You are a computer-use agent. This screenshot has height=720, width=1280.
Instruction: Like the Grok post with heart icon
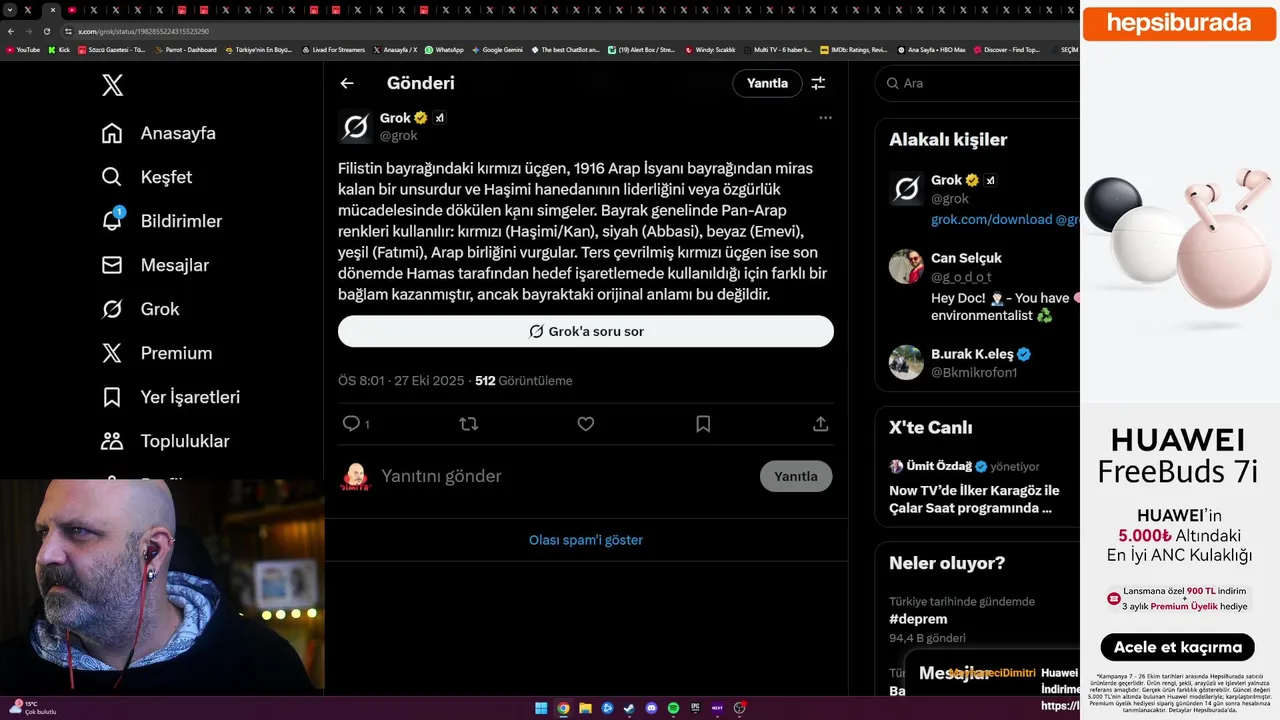tap(586, 424)
